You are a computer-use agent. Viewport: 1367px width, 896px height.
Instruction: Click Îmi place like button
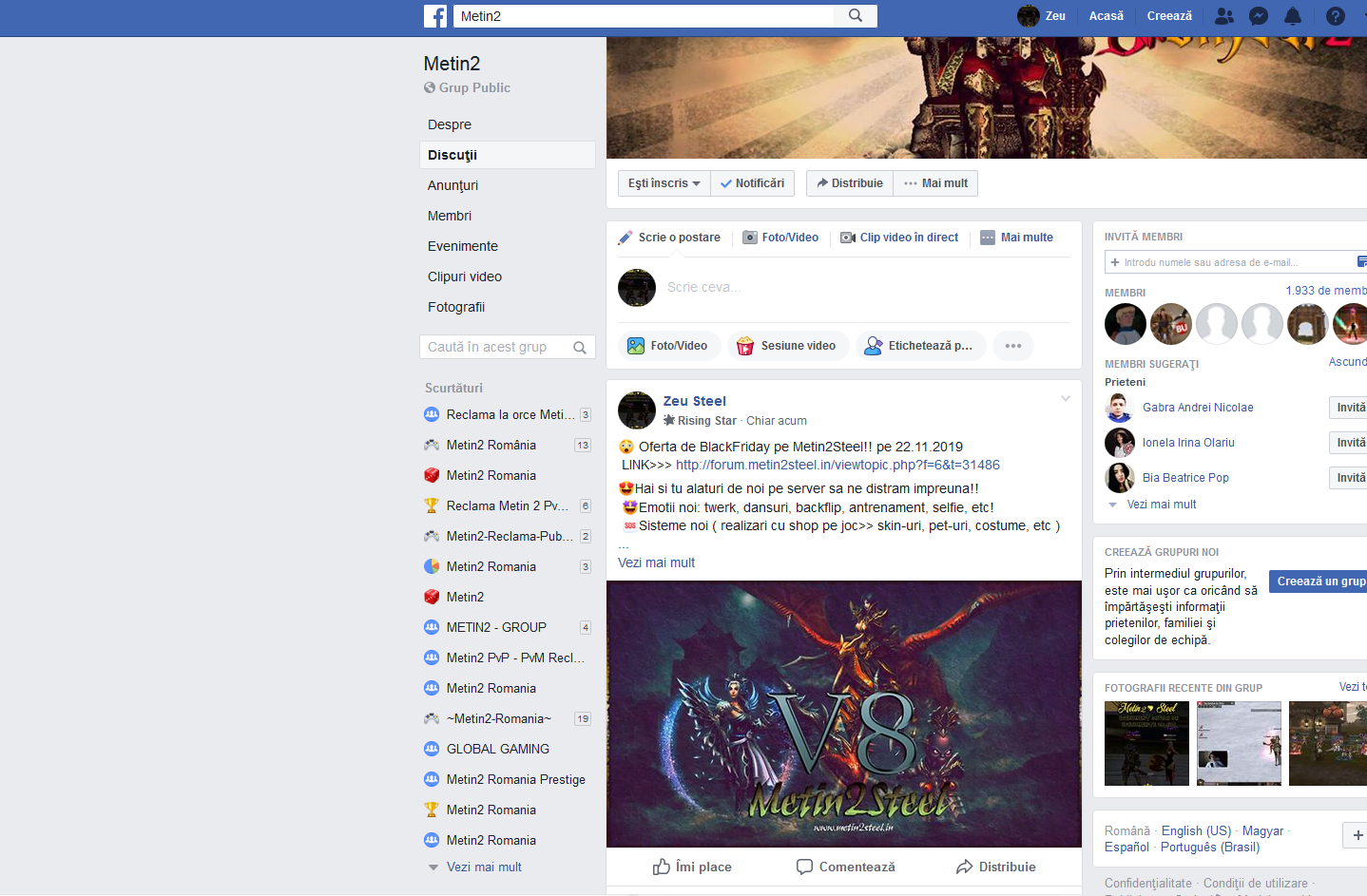click(x=692, y=867)
